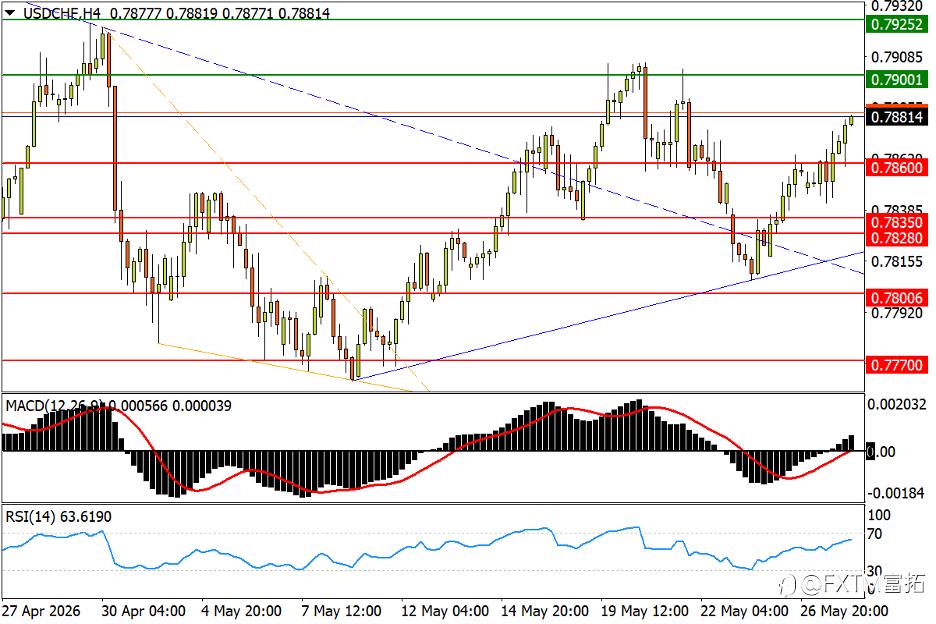
Task: Click the 0.79085 price scale value
Action: coord(897,57)
